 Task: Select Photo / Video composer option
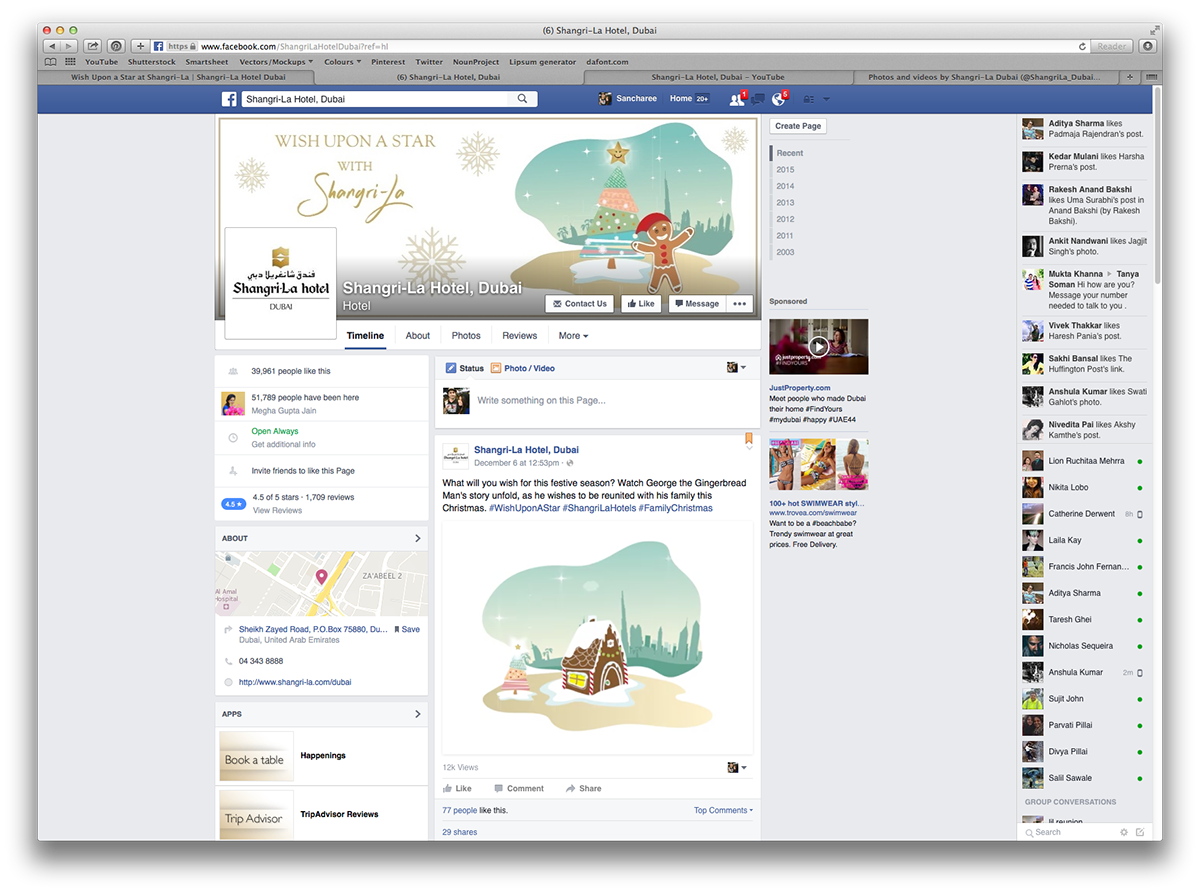[x=523, y=368]
